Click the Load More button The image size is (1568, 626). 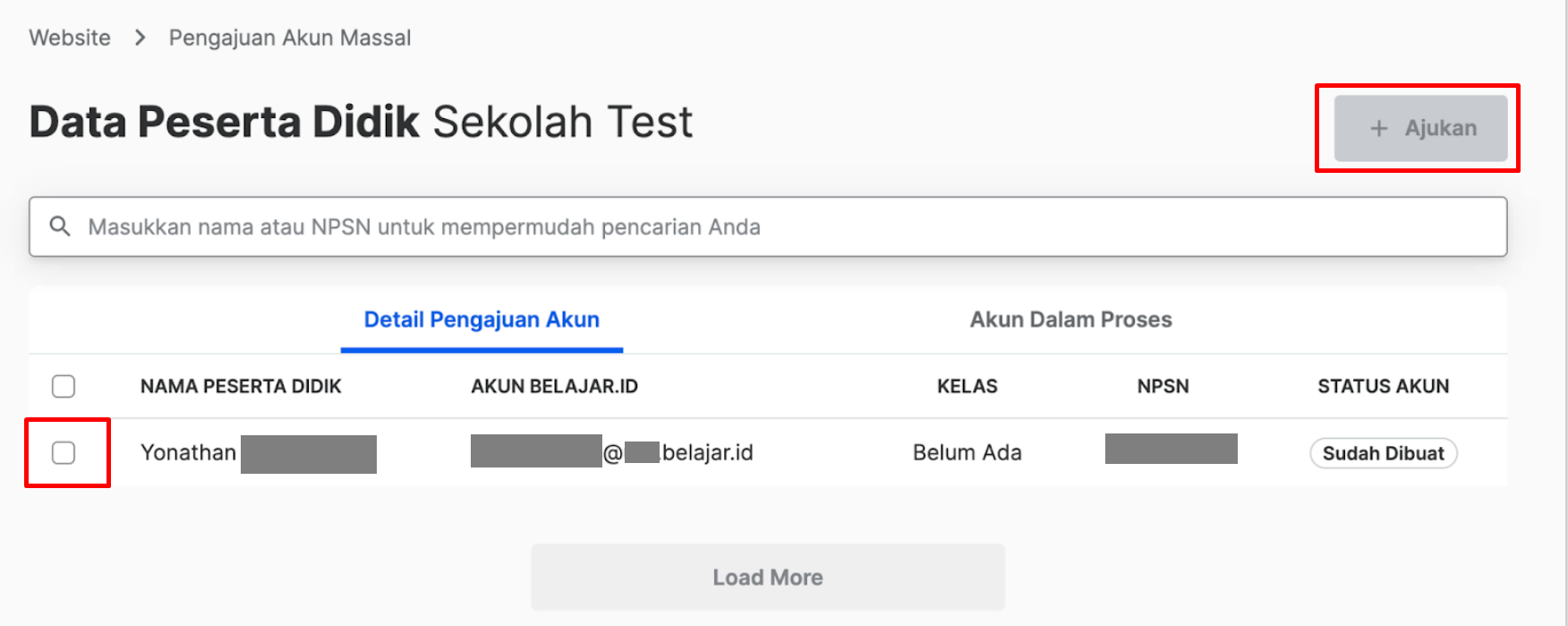coord(768,577)
